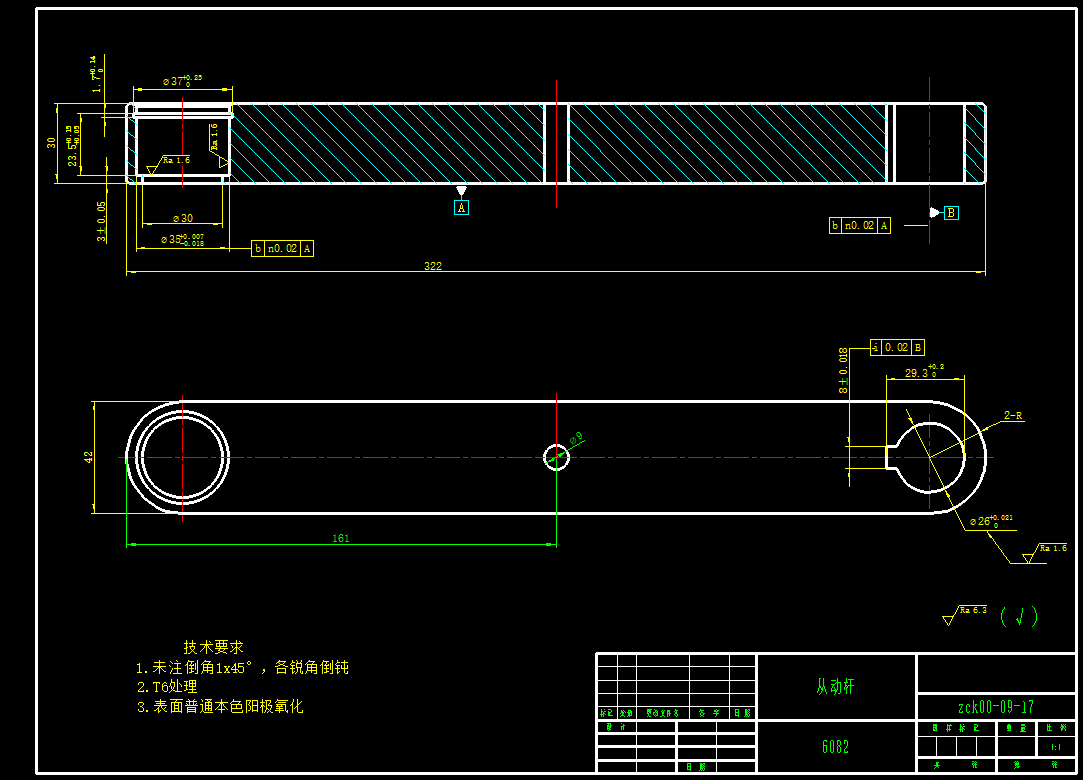Select horizontal Ra 1.6 symbol in left bore
Image resolution: width=1083 pixels, height=780 pixels.
168,164
